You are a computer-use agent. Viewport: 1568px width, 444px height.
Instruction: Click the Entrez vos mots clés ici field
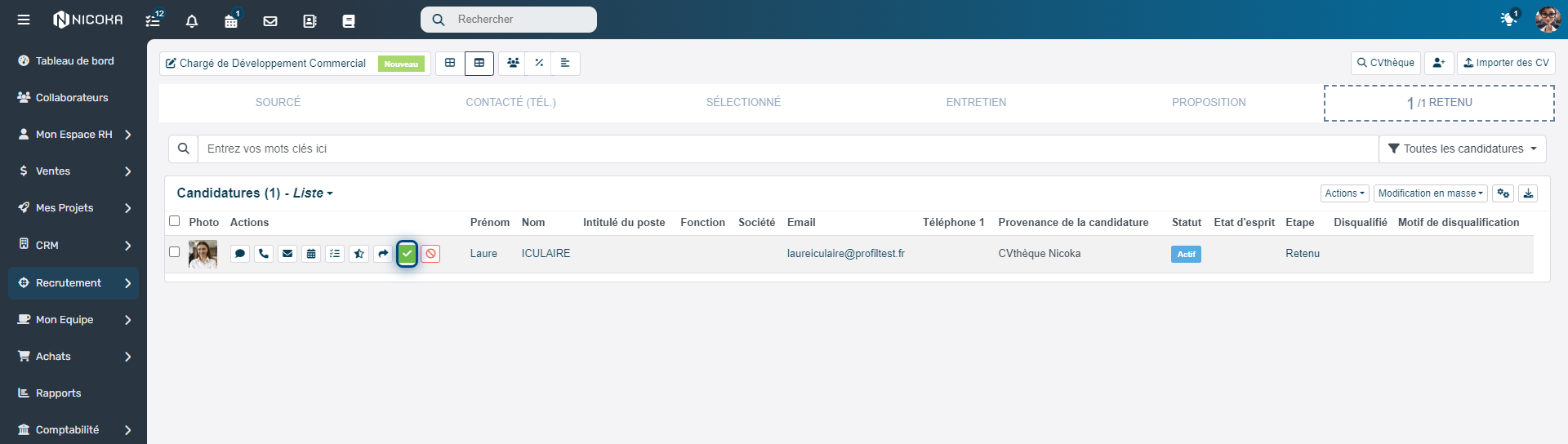(x=788, y=149)
